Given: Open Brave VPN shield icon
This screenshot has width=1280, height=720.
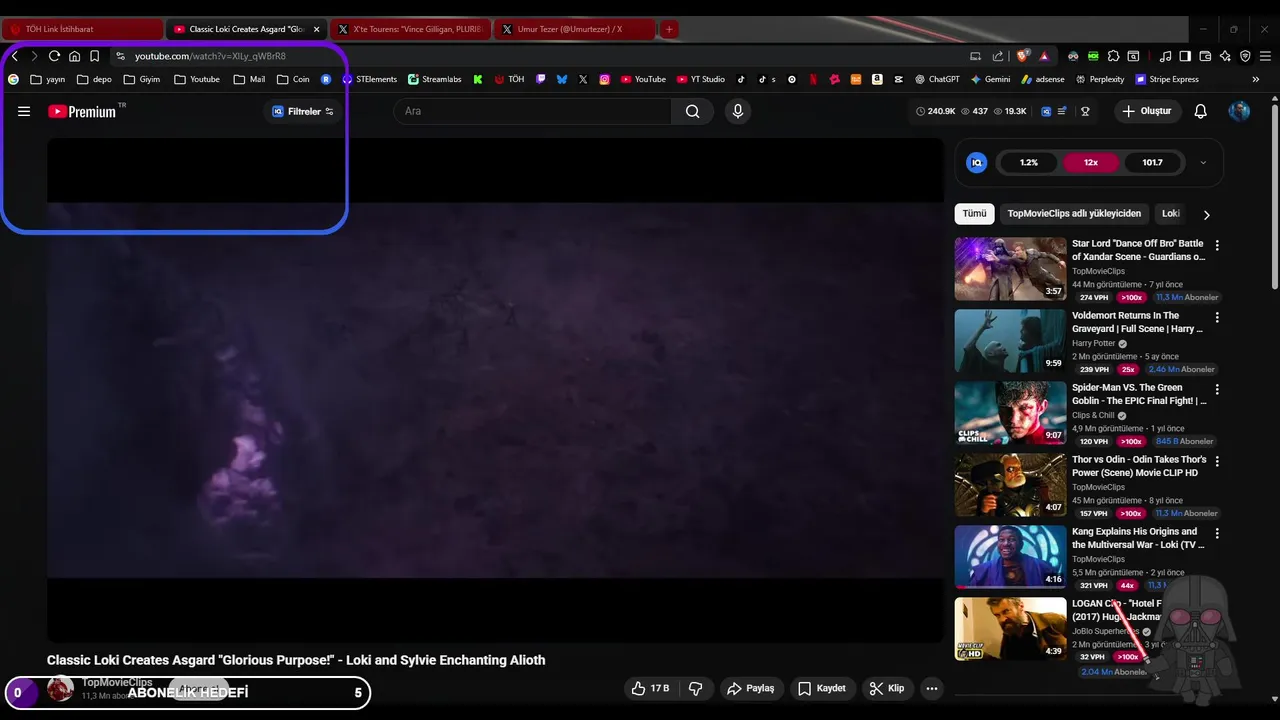Looking at the screenshot, I should (x=1245, y=56).
